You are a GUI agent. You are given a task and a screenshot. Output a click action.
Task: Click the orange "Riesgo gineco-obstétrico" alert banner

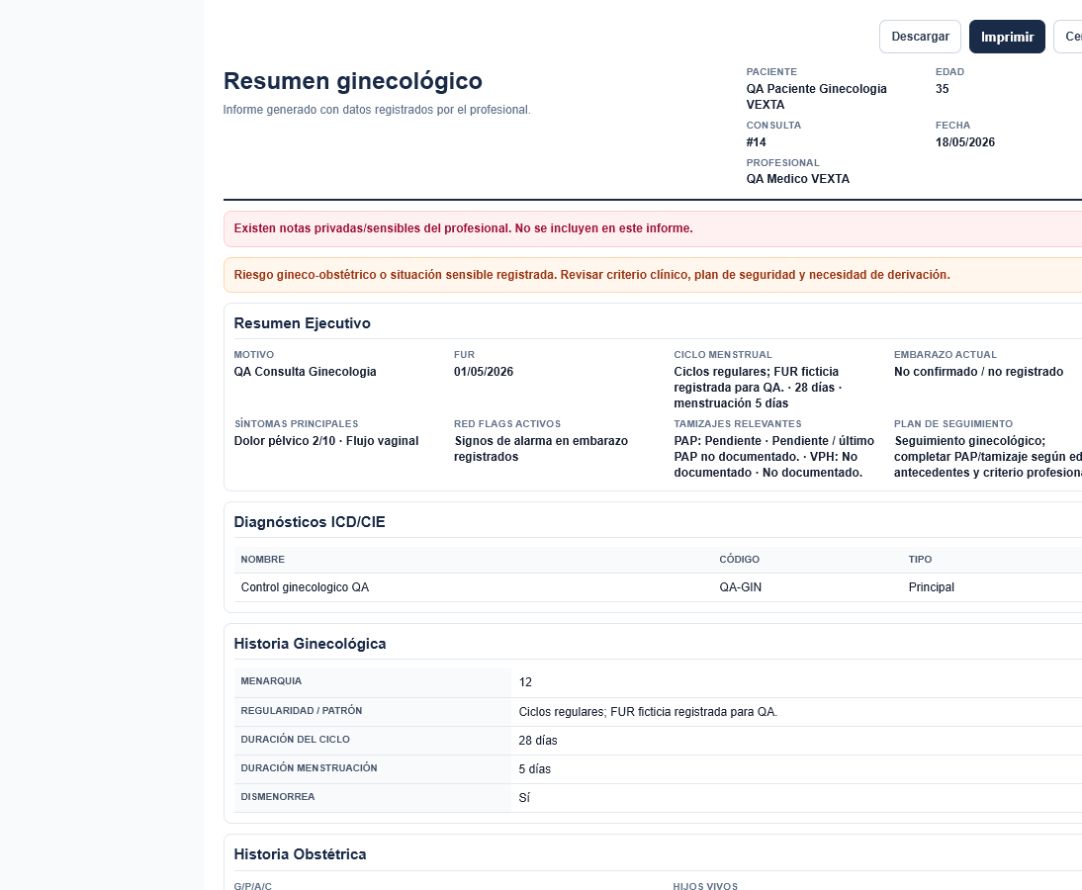click(653, 275)
